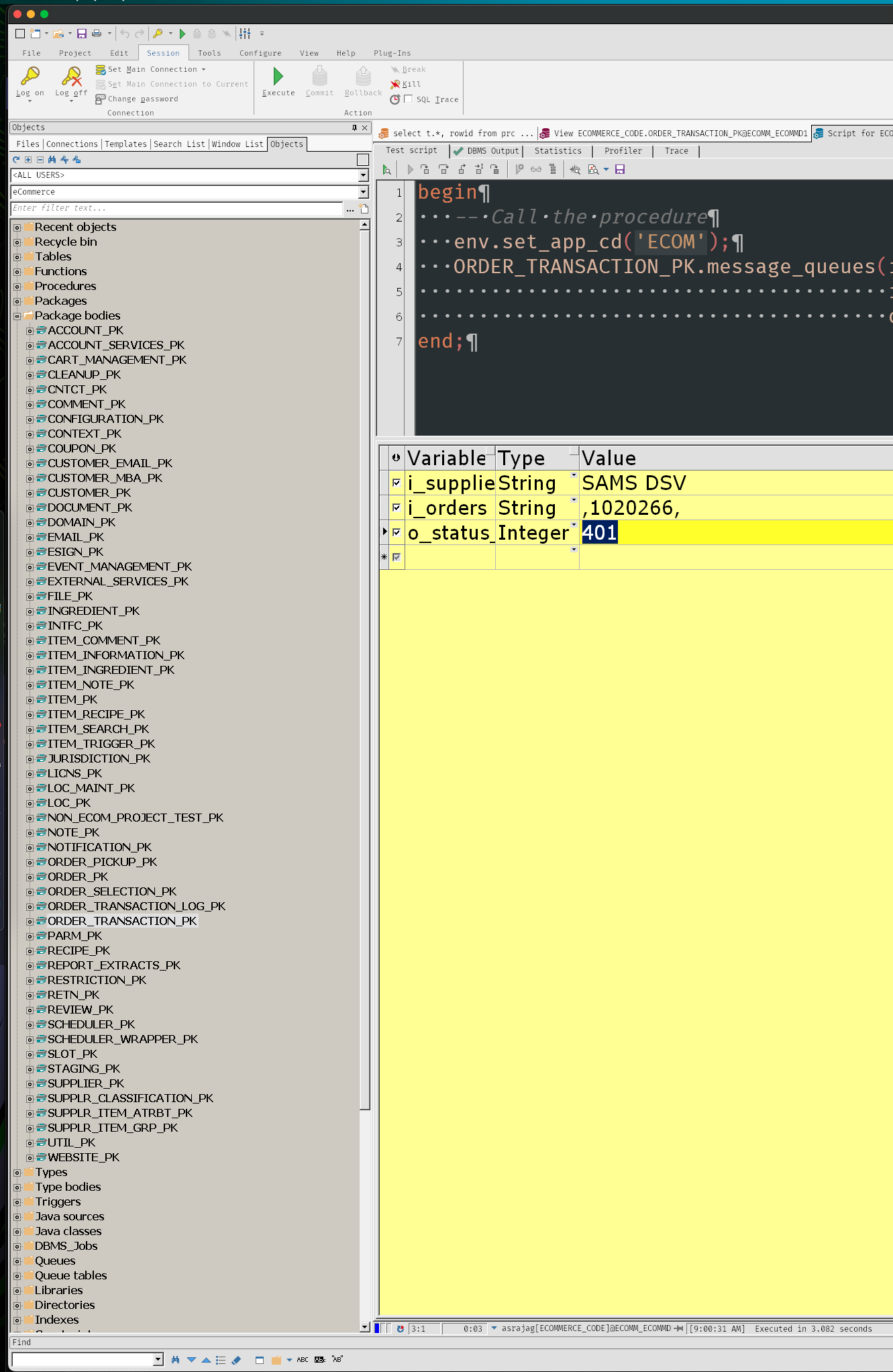Toggle the square box at Objects toolbar right
The image size is (893, 1372).
363,160
